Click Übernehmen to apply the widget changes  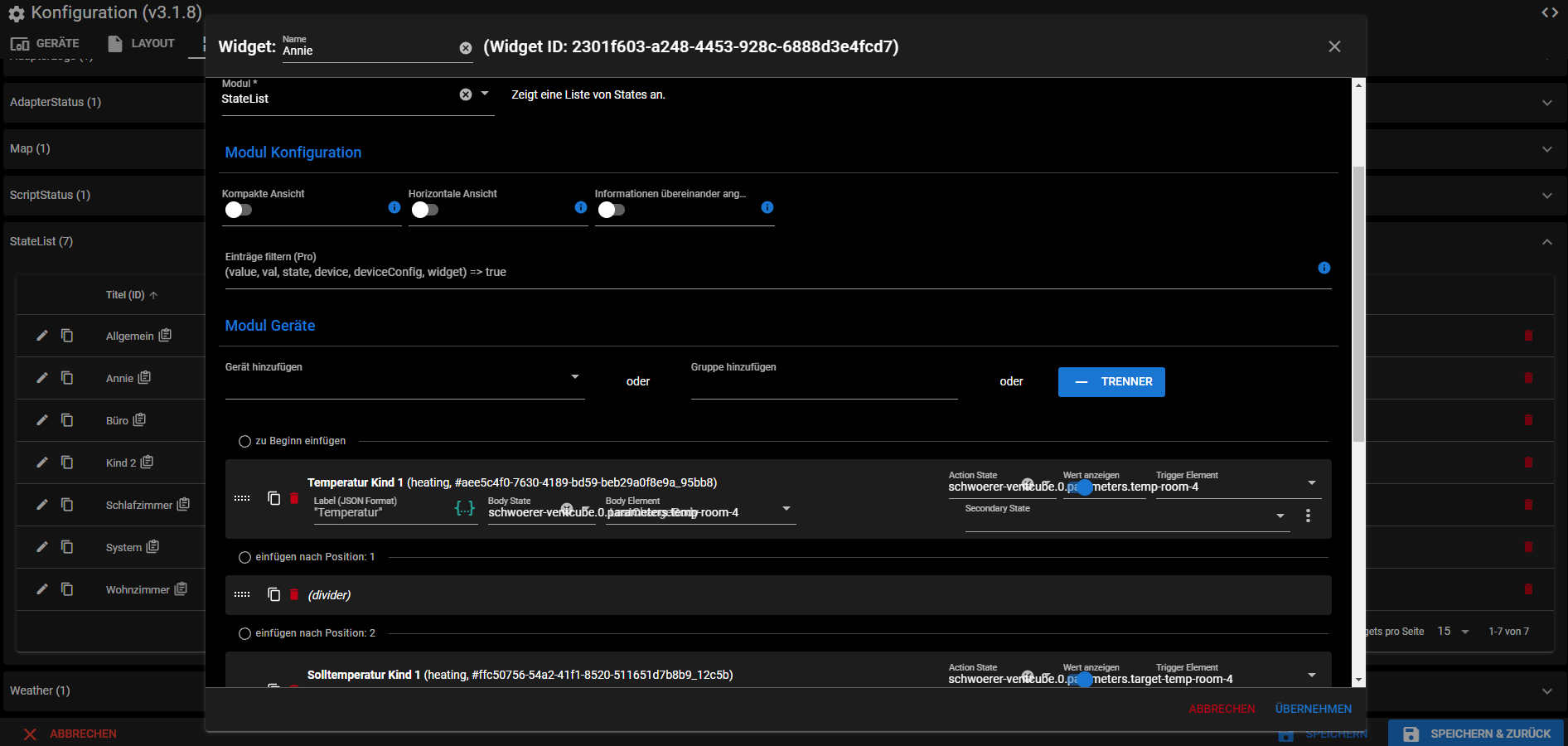click(x=1313, y=709)
